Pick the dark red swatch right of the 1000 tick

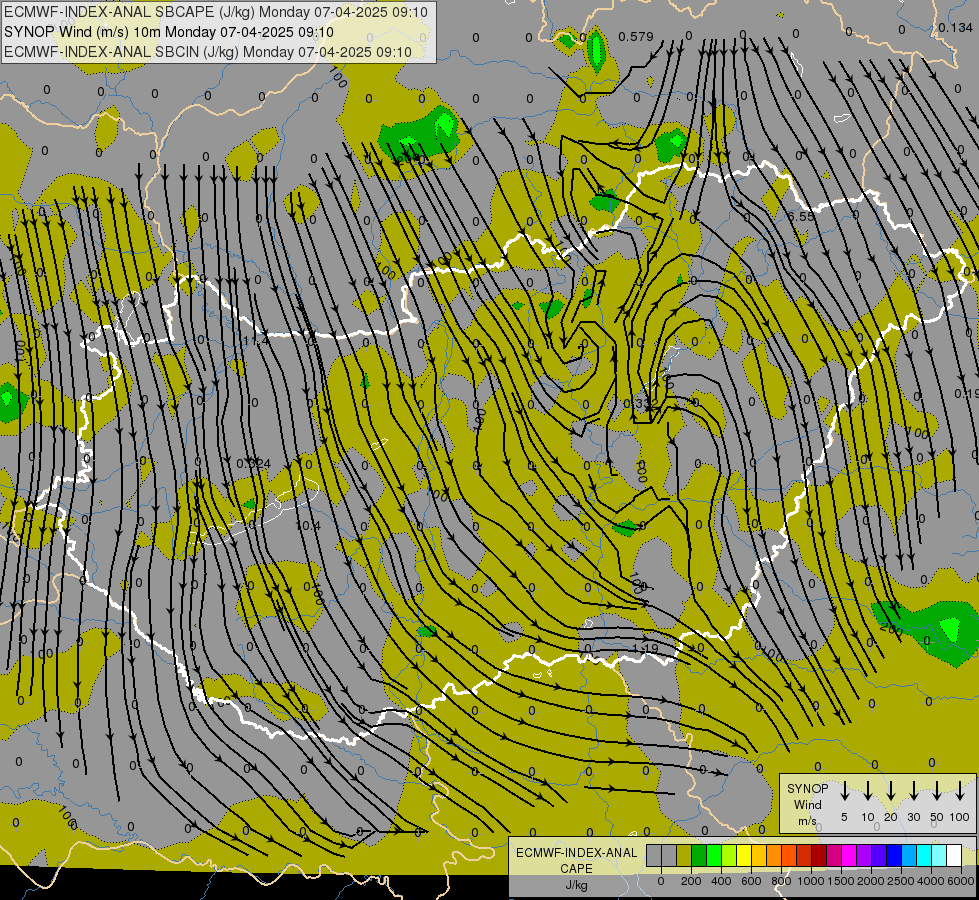pos(819,855)
